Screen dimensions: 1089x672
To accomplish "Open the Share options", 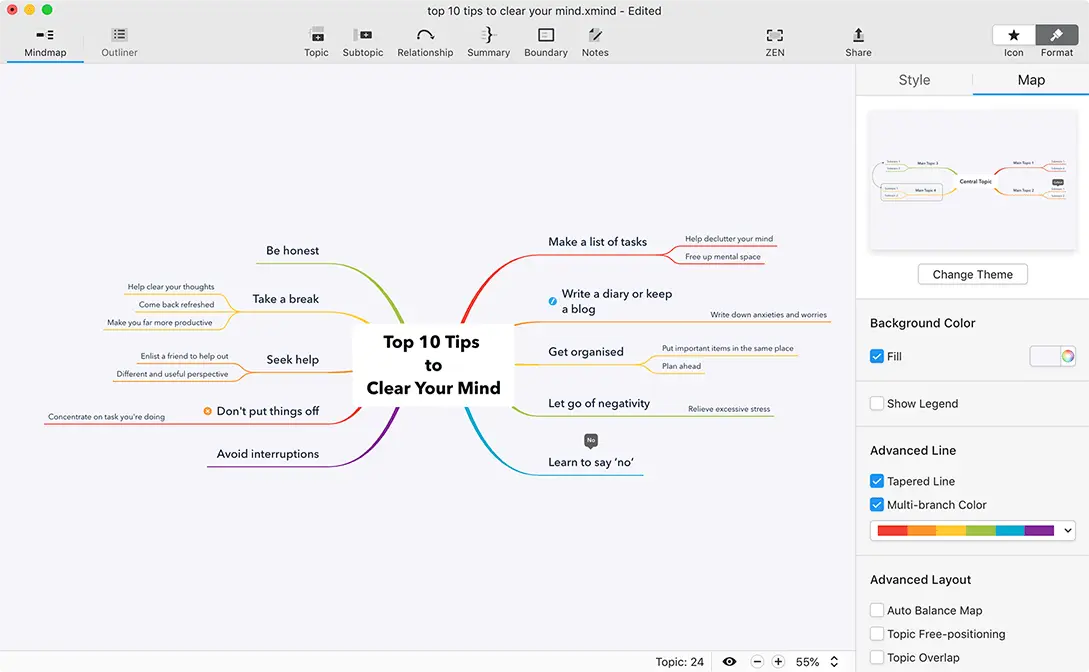I will click(858, 42).
